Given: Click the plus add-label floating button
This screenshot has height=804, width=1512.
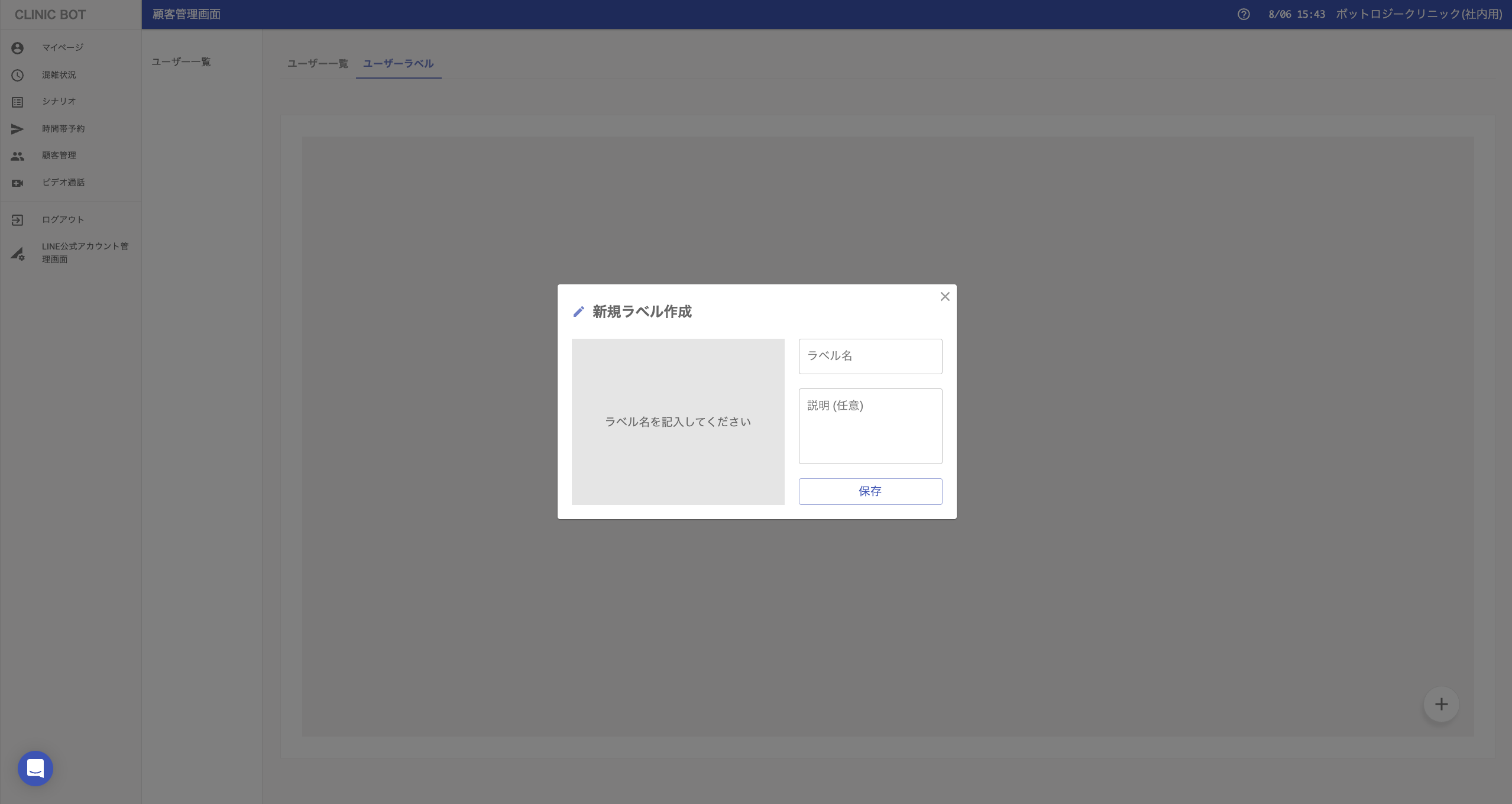Looking at the screenshot, I should 1441,704.
